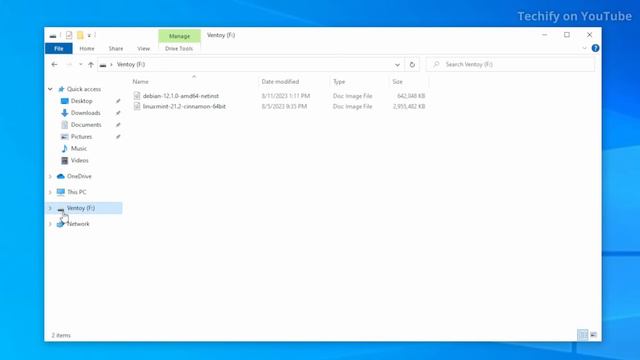
Task: Click the Back navigation arrow
Action: pos(54,64)
